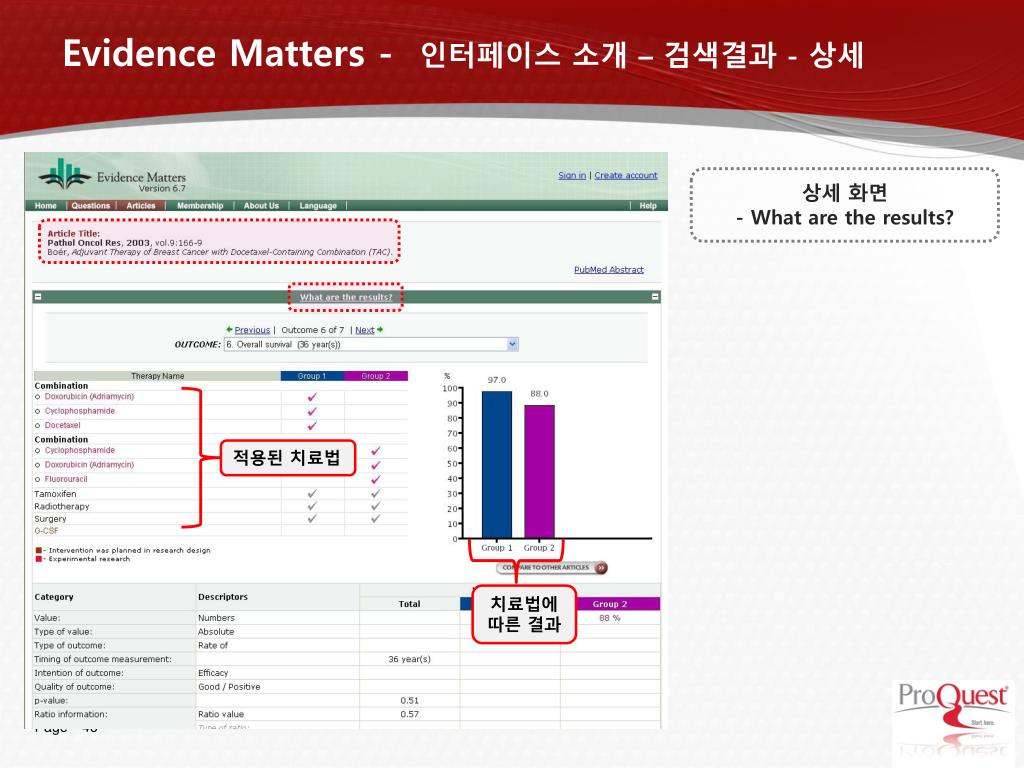The width and height of the screenshot is (1024, 768).
Task: Click the green Next arrow icon
Action: coord(380,329)
